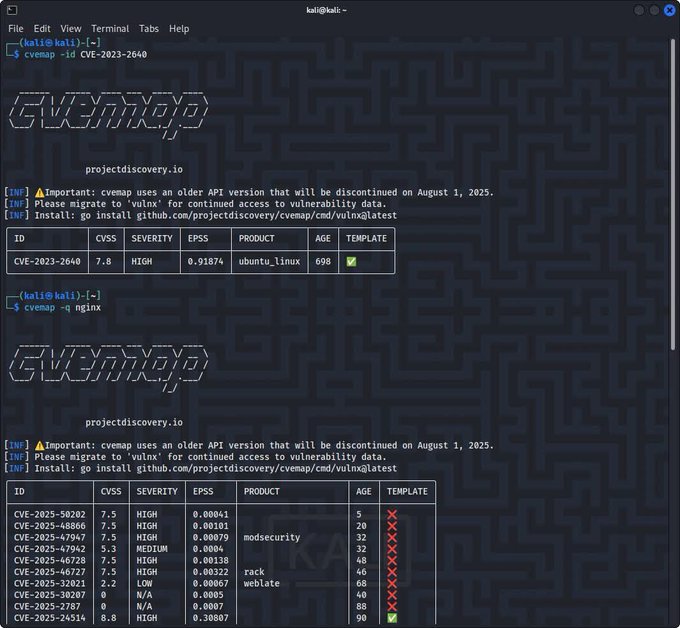Viewport: 680px width, 628px height.
Task: Click the blue close window button
Action: (x=669, y=10)
